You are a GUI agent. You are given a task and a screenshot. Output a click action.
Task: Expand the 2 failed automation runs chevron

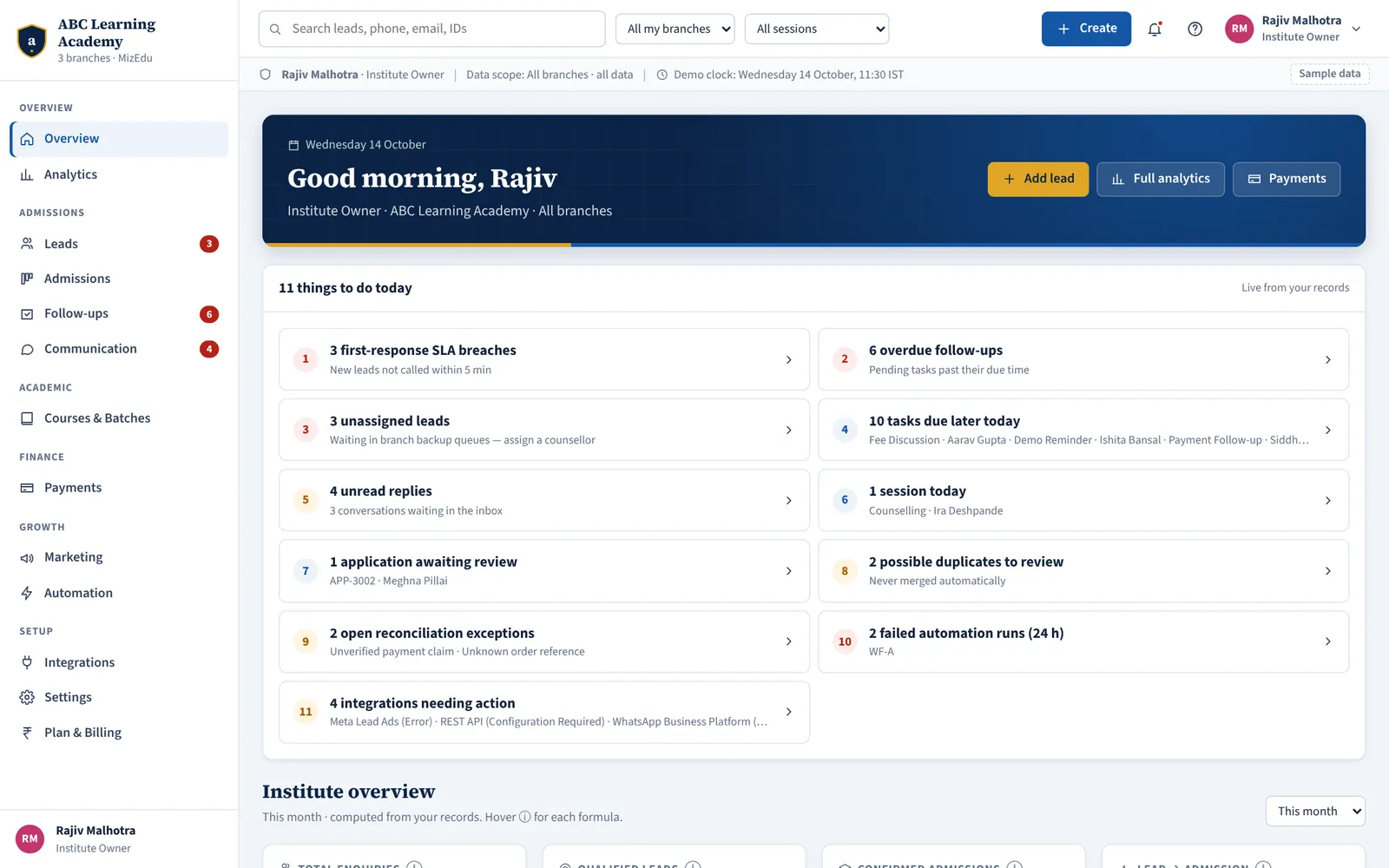(1328, 641)
